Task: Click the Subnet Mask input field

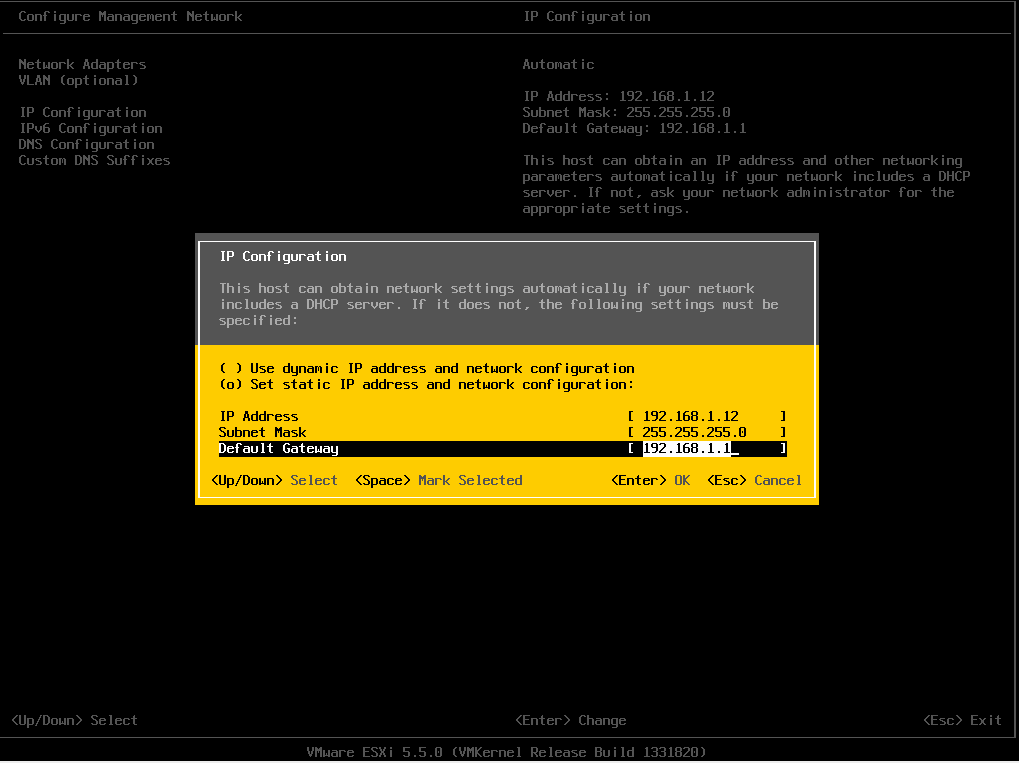Action: 706,432
